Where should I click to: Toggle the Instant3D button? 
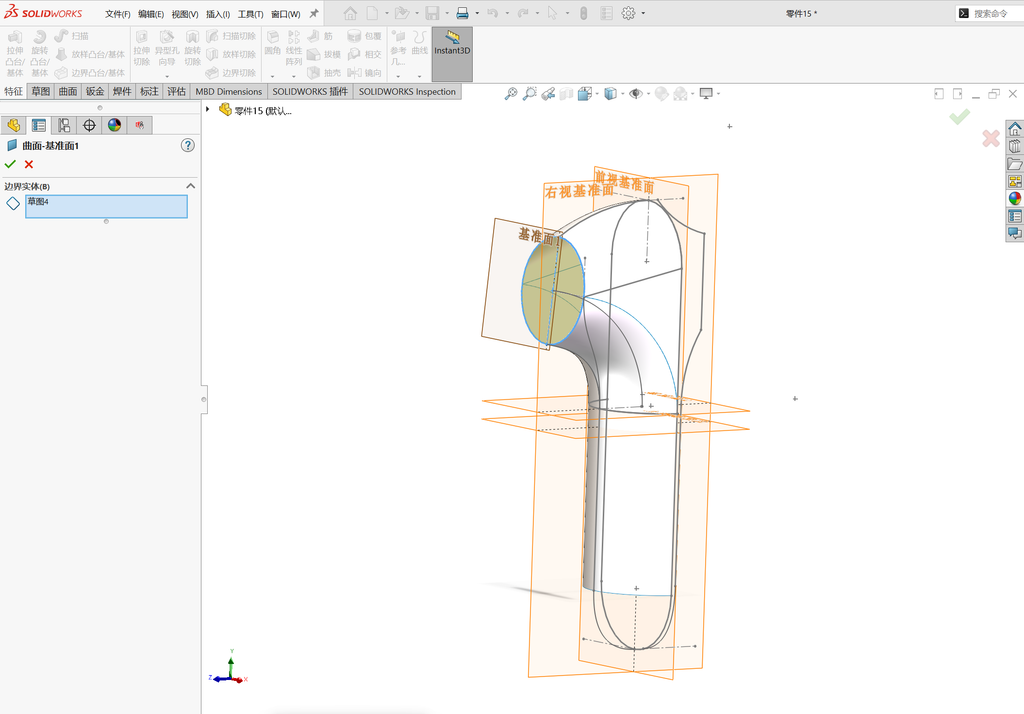coord(452,54)
